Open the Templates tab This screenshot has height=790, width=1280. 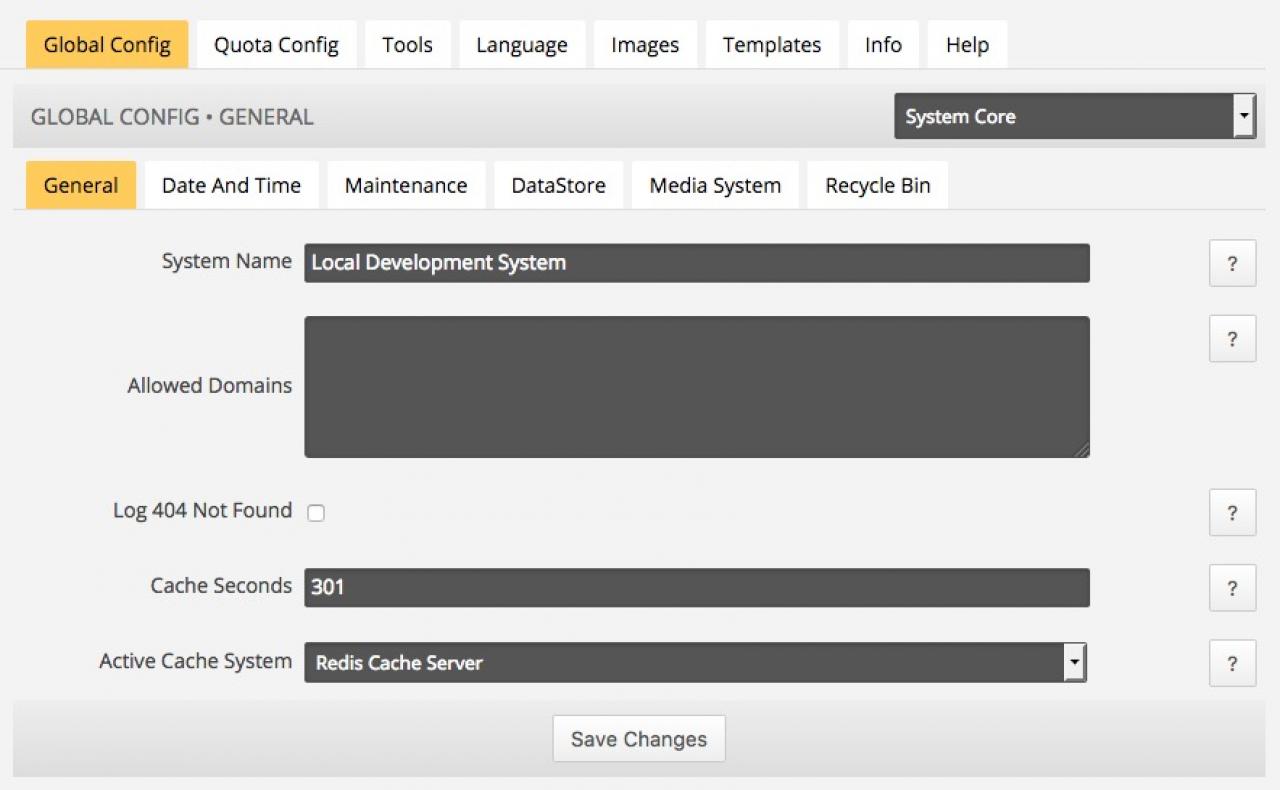point(771,45)
